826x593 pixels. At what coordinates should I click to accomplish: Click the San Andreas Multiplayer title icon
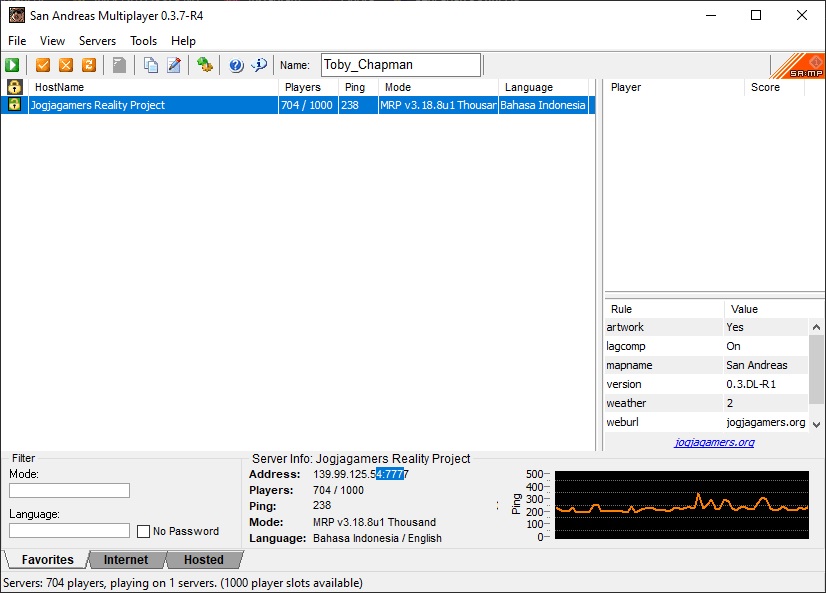17,15
